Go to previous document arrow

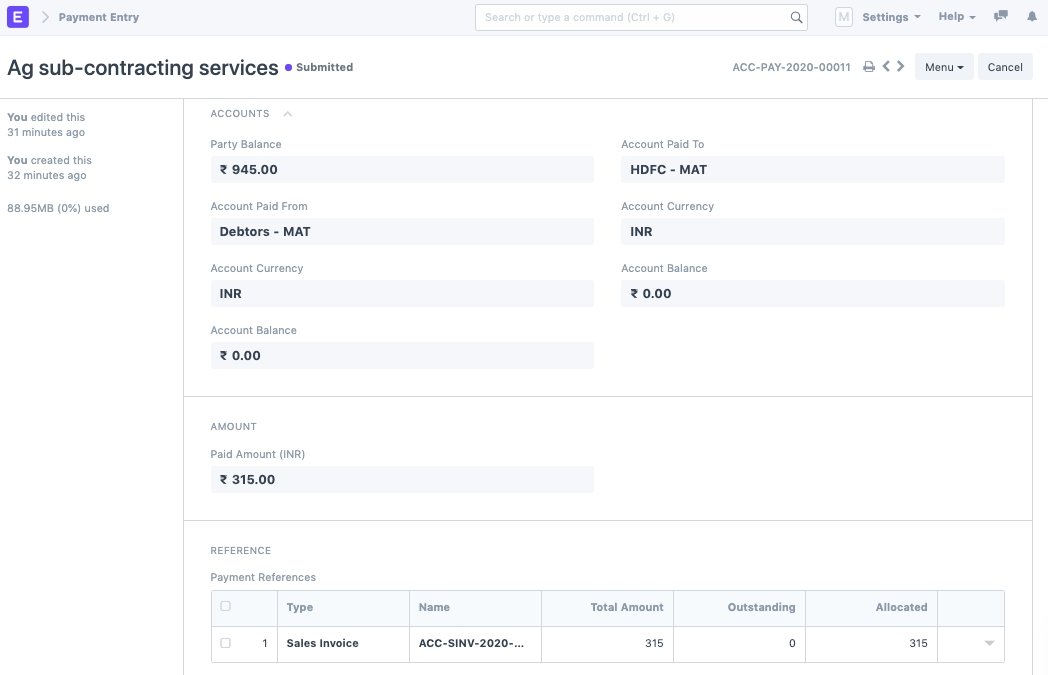click(x=886, y=67)
